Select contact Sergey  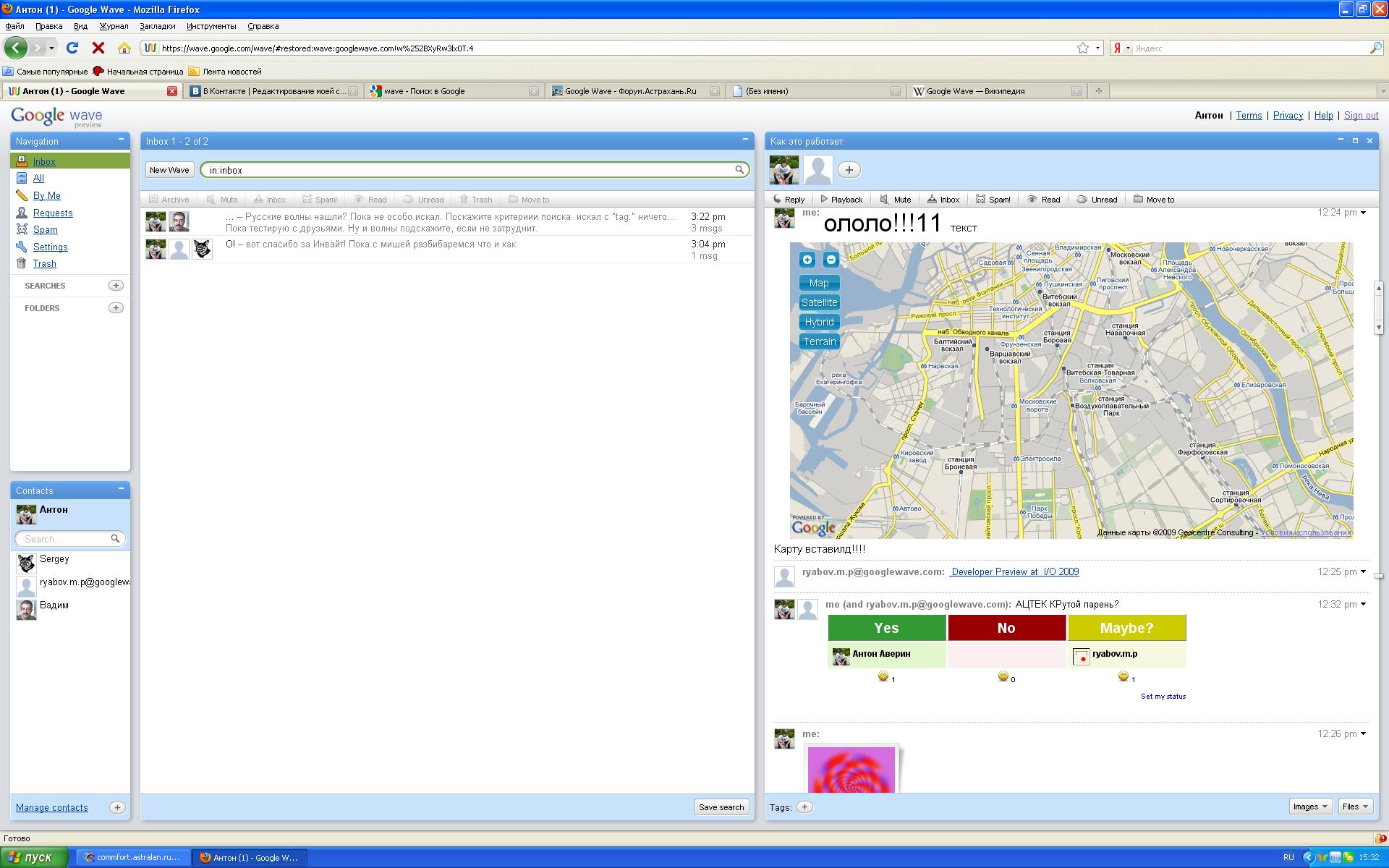click(x=70, y=563)
